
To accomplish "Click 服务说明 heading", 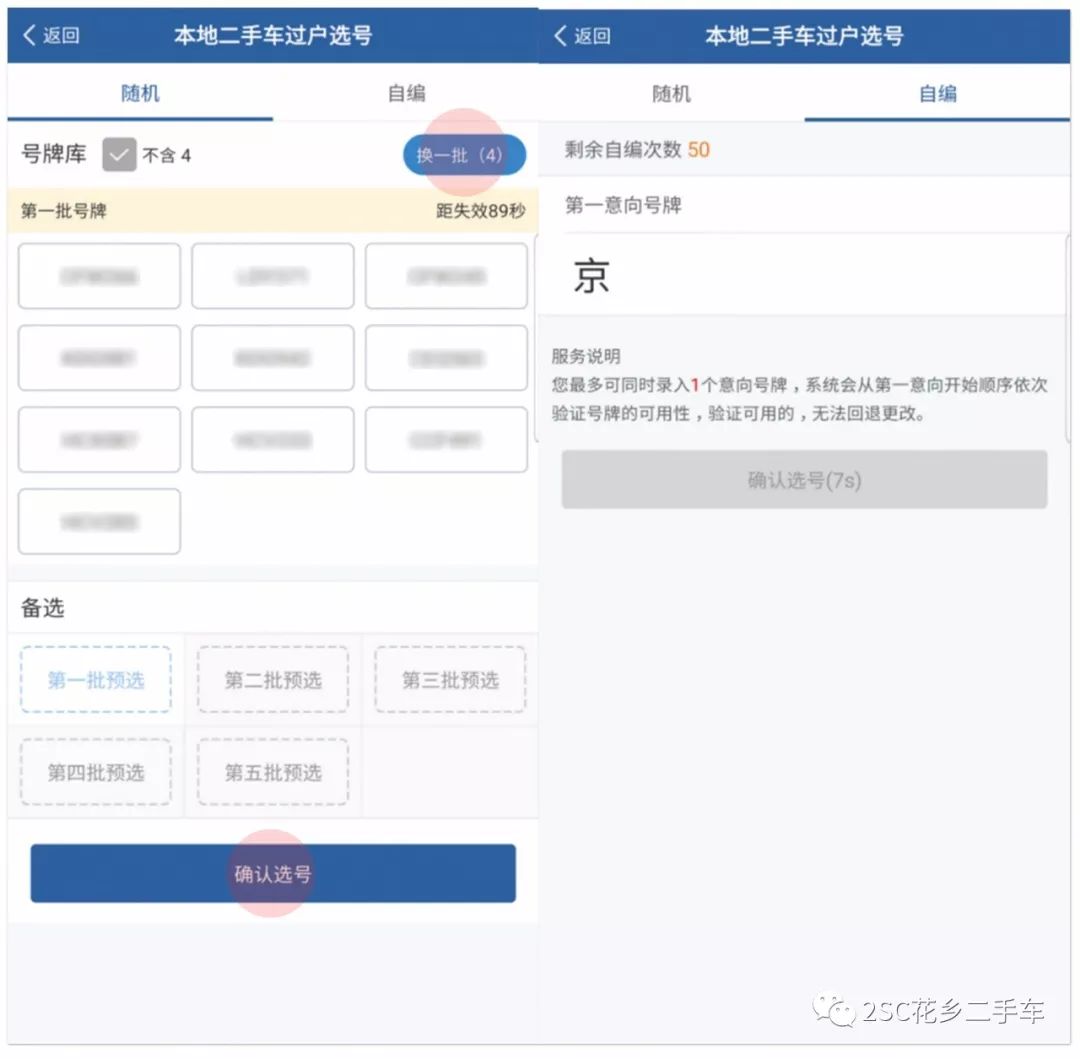I will (x=586, y=356).
